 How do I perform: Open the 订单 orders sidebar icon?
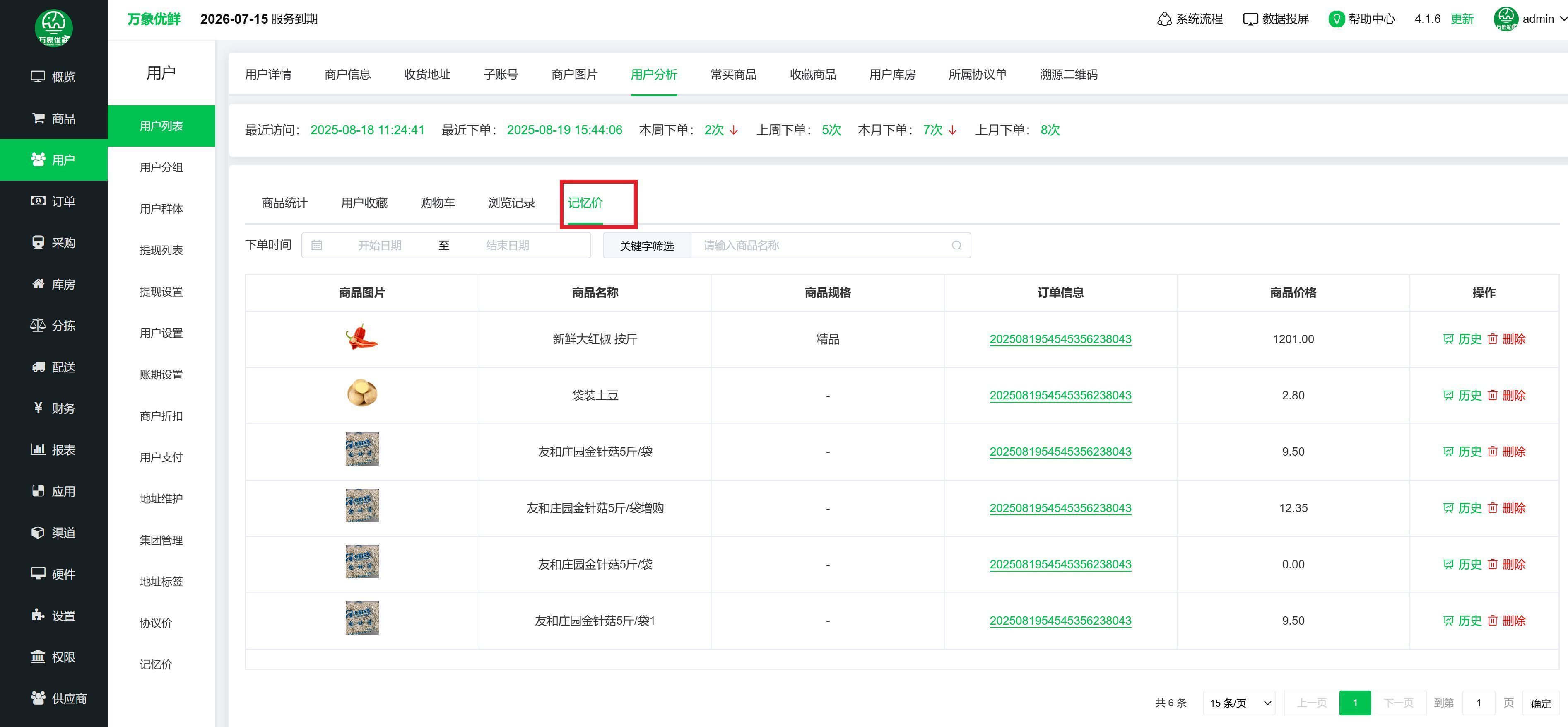[38, 201]
